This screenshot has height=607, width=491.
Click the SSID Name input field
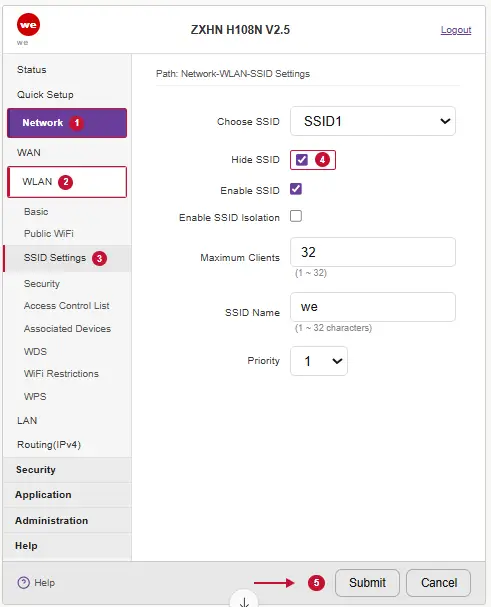click(x=373, y=307)
